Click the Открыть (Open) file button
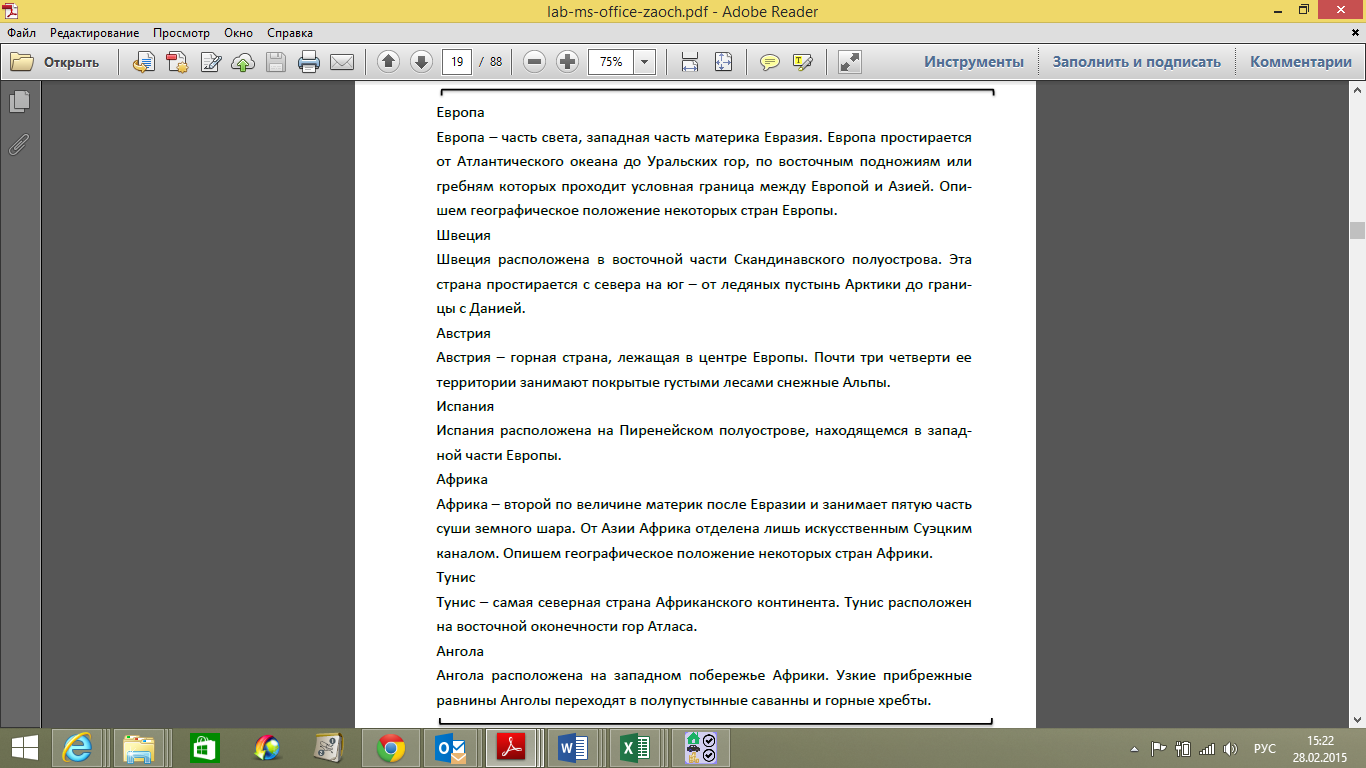 (x=56, y=62)
